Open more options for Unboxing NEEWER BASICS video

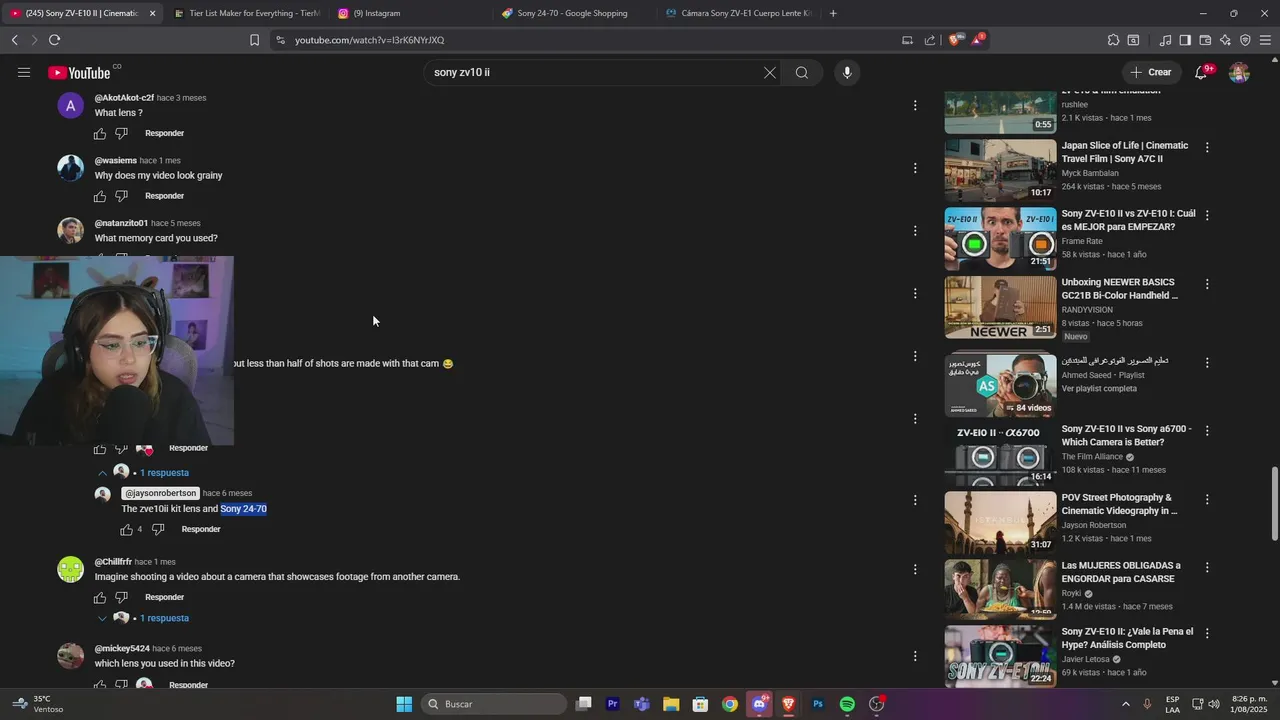point(1207,284)
